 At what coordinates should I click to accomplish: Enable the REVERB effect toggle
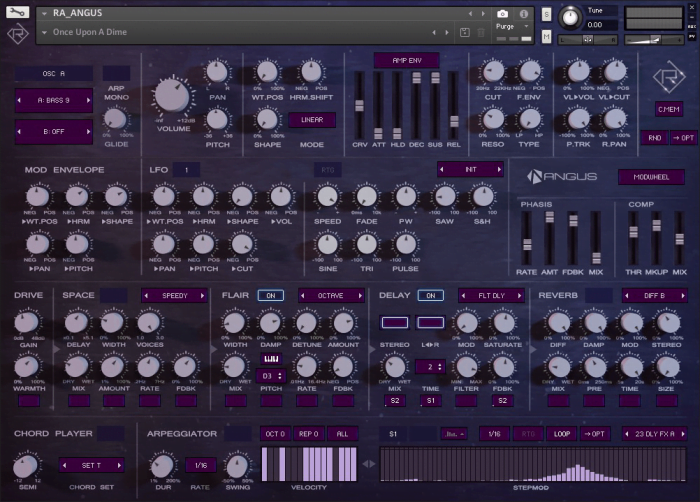click(598, 296)
